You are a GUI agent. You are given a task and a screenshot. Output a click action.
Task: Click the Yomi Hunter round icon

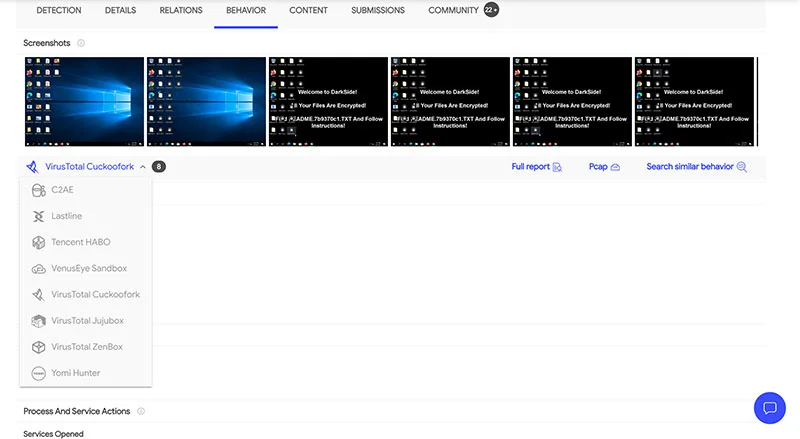tap(39, 373)
